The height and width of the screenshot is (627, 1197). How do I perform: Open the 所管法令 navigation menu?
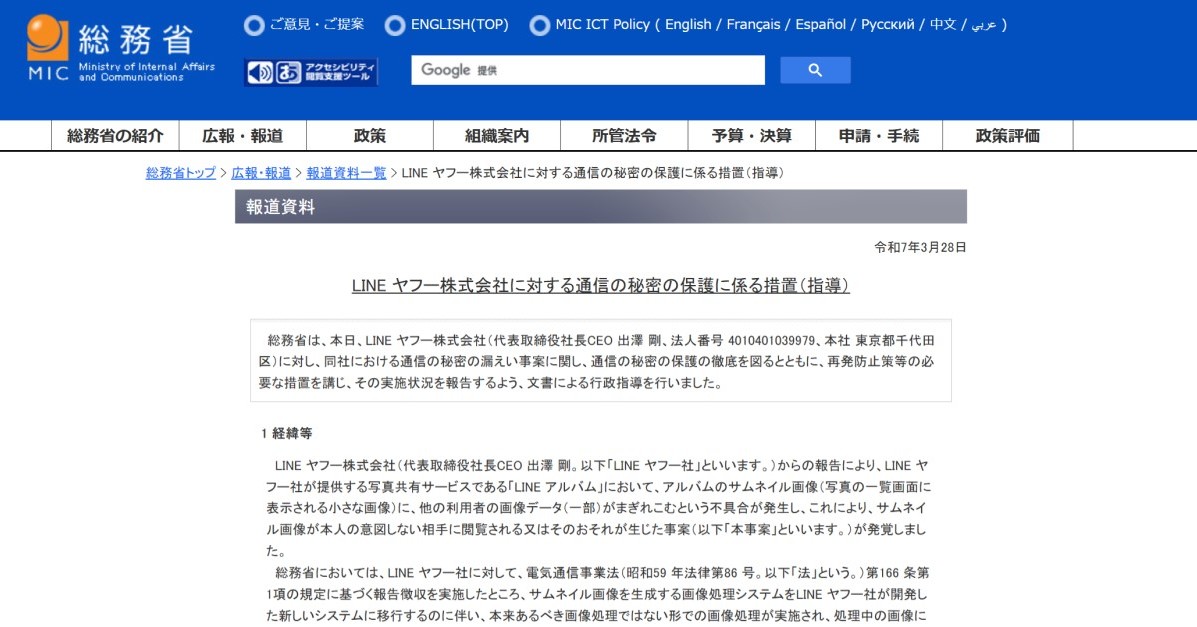pyautogui.click(x=624, y=136)
